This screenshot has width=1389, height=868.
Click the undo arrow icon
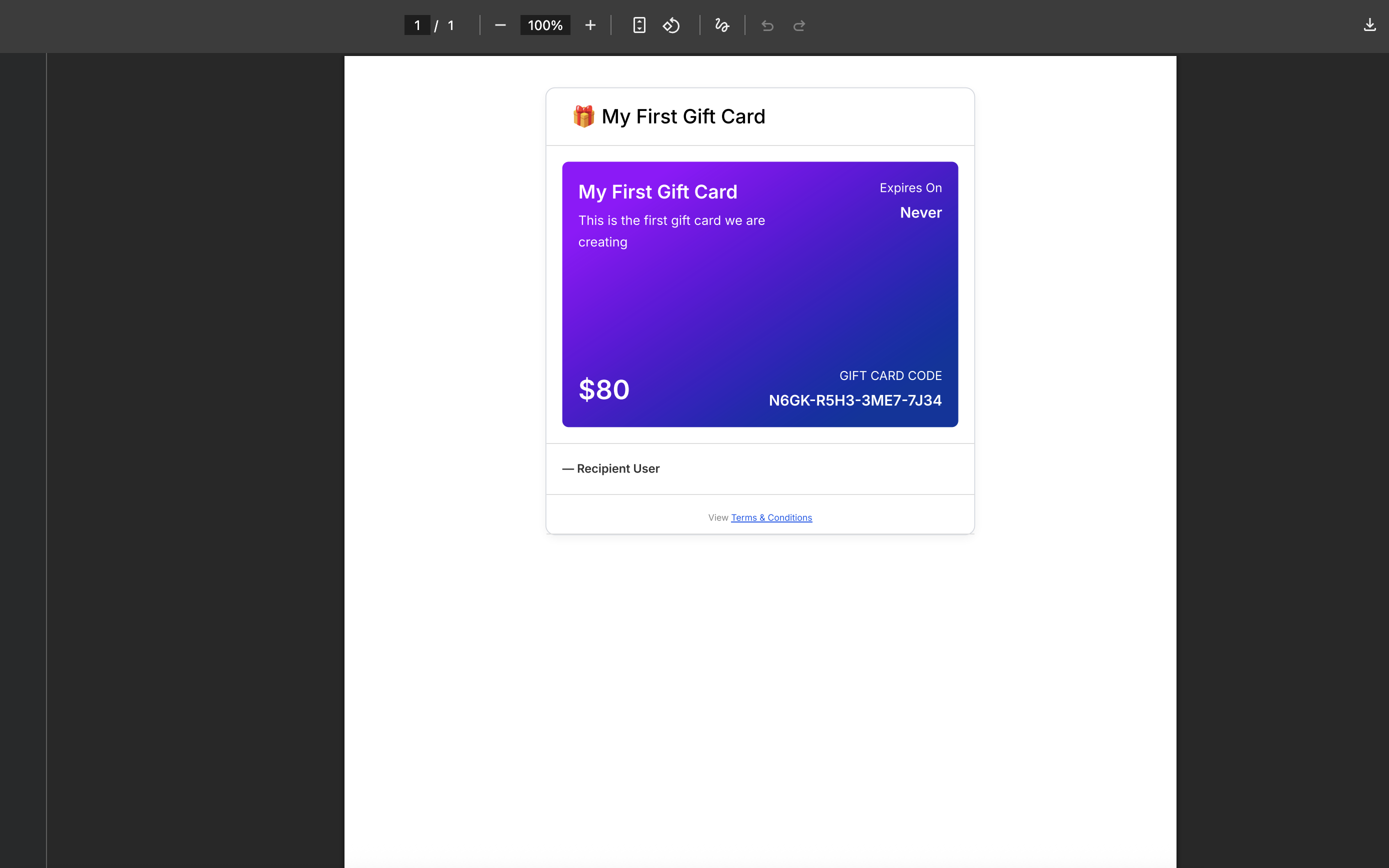coord(767,25)
